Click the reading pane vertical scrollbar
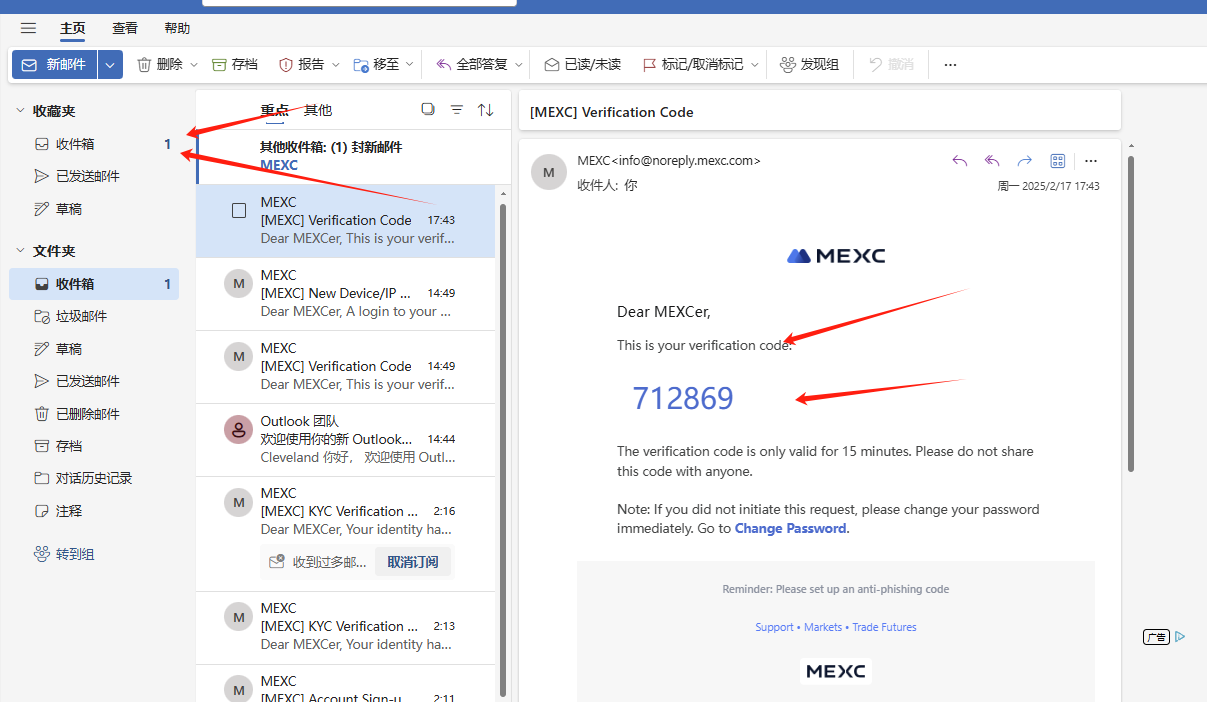 click(1131, 312)
